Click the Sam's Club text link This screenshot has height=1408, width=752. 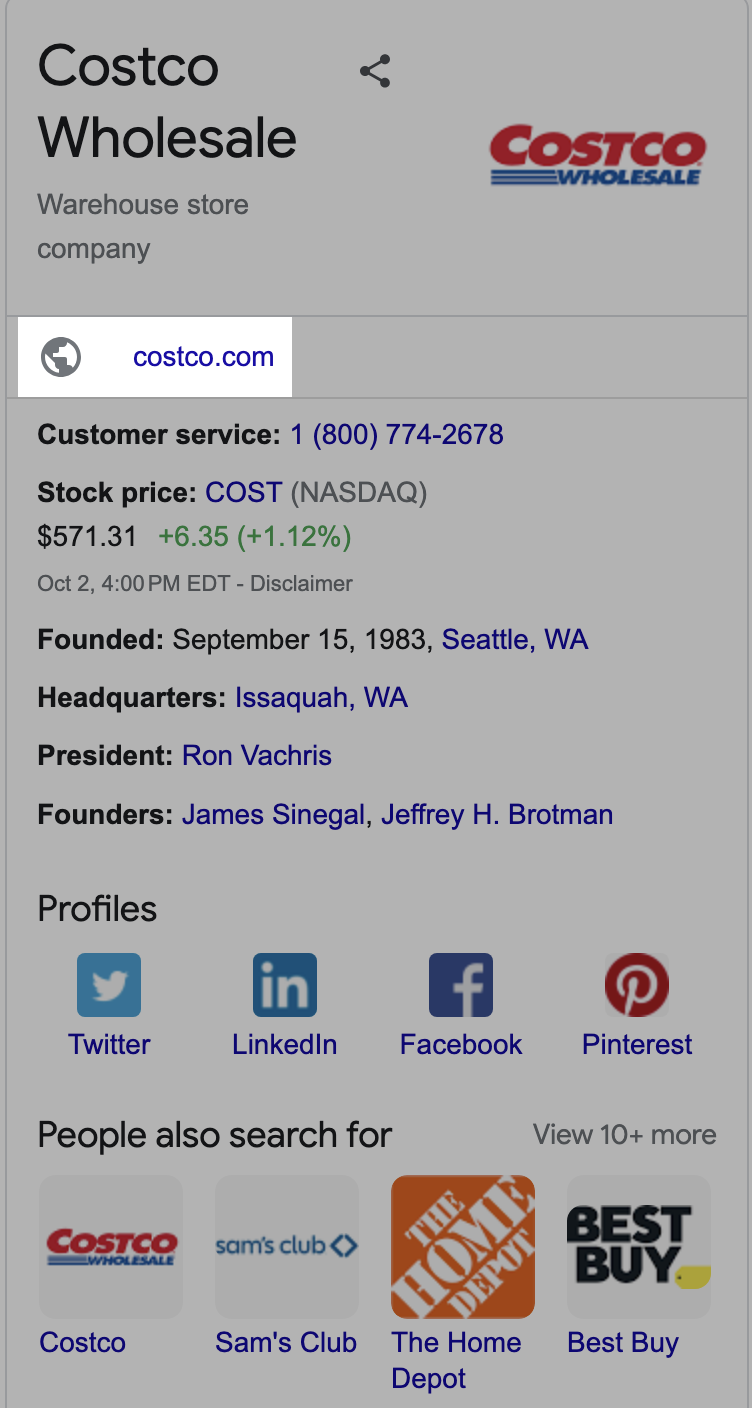click(286, 1342)
